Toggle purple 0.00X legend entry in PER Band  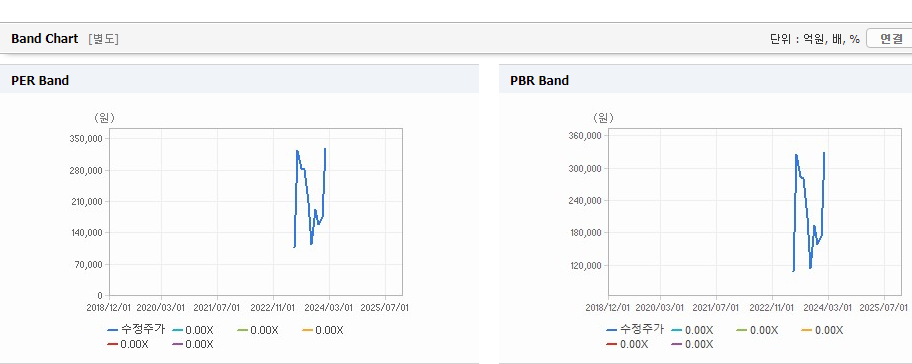193,344
